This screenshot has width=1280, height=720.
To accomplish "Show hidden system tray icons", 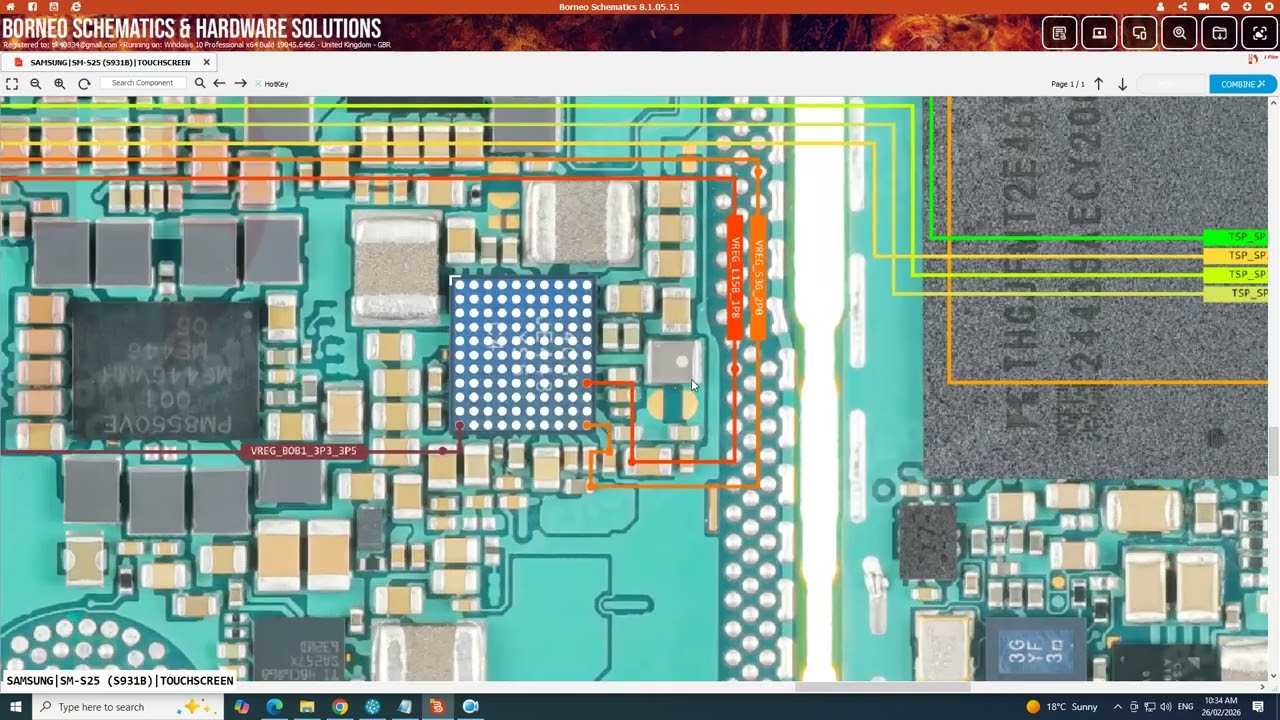I will tap(1118, 707).
